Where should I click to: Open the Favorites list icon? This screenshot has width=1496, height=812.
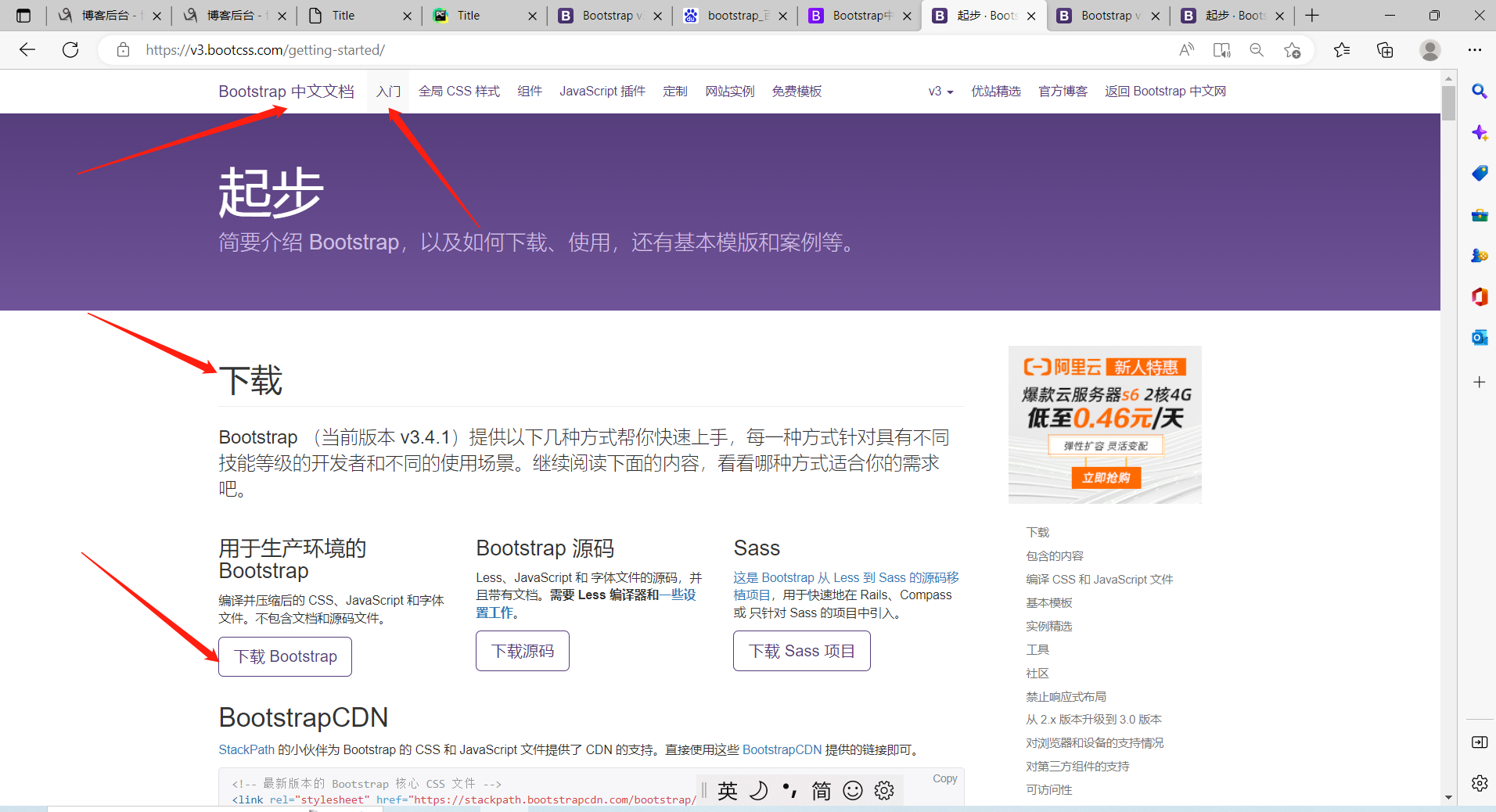(1342, 50)
